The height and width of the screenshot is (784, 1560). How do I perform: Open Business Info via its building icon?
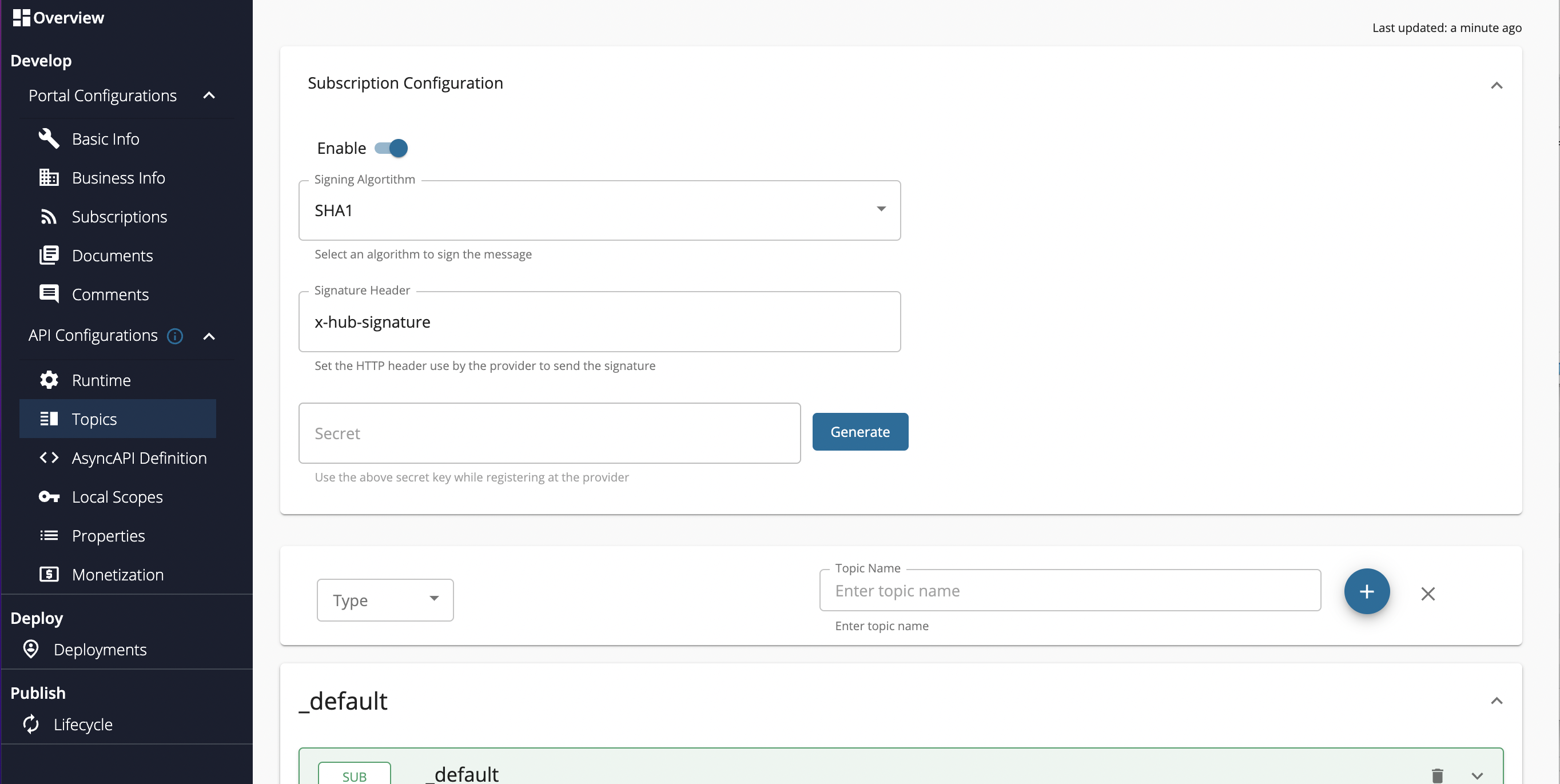[x=49, y=177]
